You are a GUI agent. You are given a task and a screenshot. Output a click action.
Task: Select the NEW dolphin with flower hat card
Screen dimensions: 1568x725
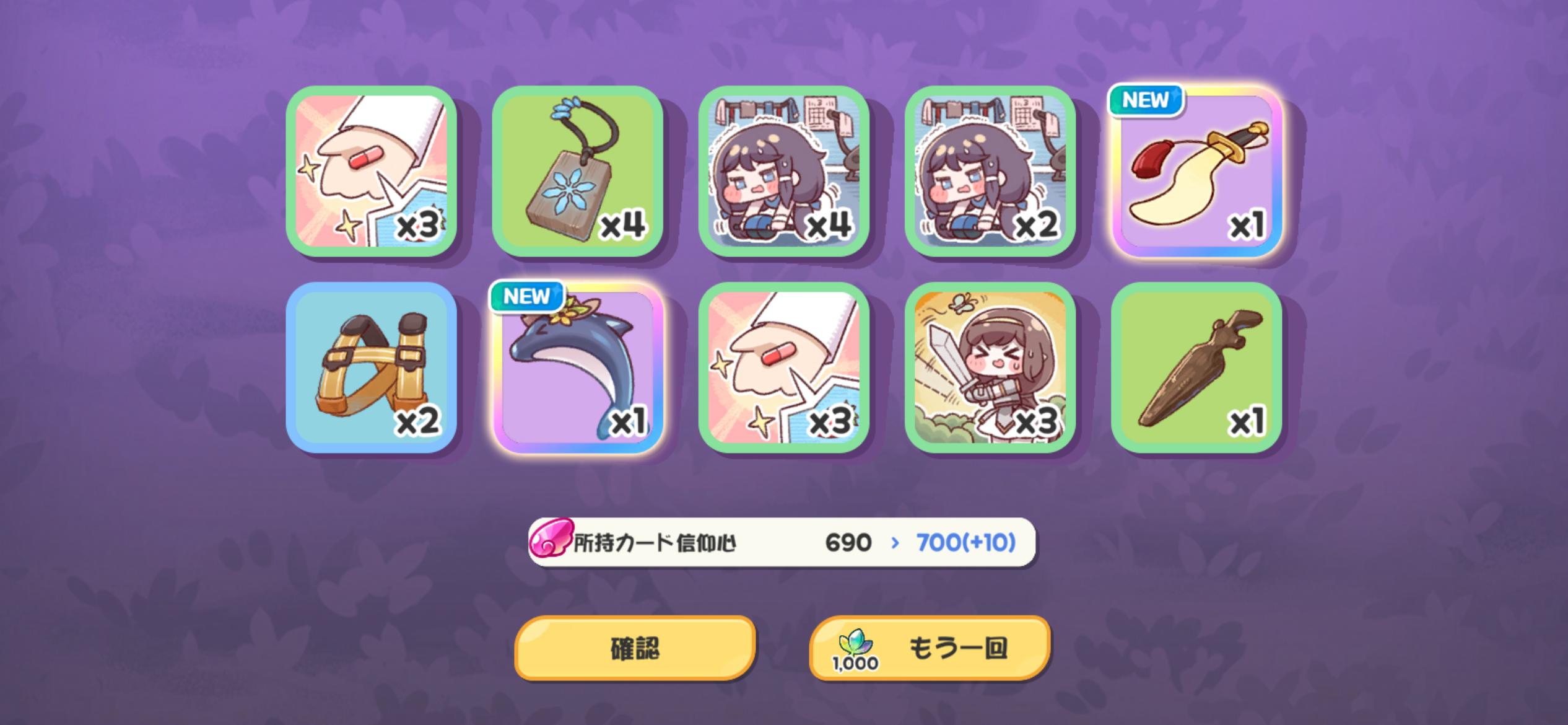577,367
